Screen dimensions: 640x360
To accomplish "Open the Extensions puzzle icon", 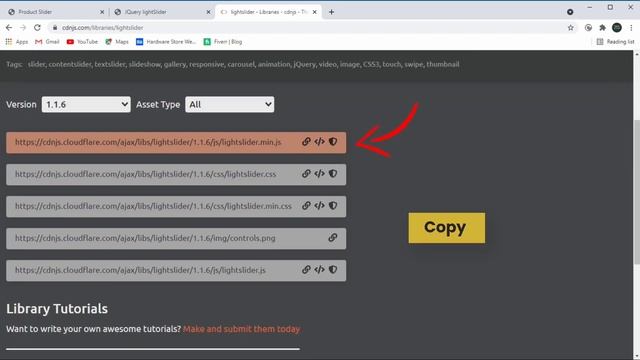I will coord(602,28).
